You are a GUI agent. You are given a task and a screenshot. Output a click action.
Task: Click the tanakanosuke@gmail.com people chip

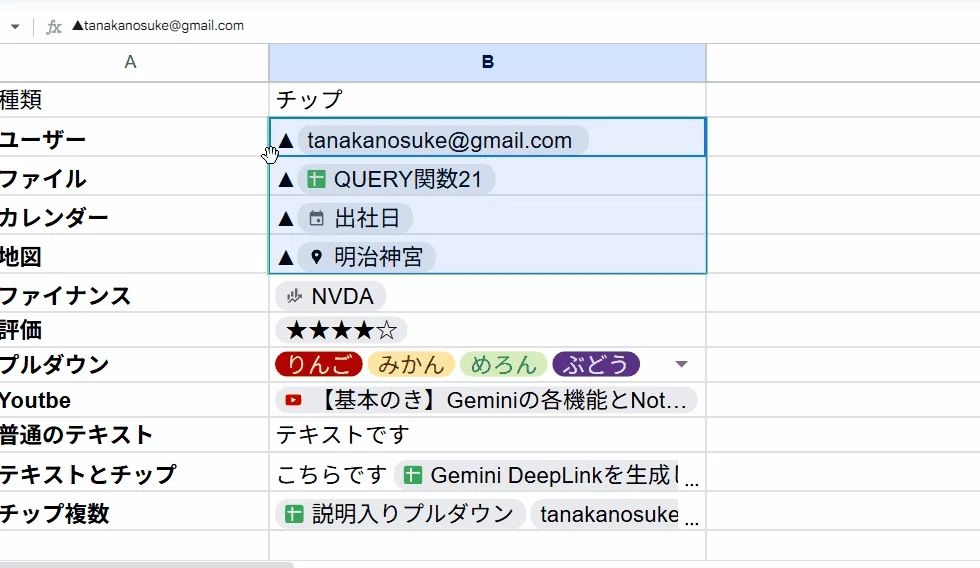tap(442, 140)
